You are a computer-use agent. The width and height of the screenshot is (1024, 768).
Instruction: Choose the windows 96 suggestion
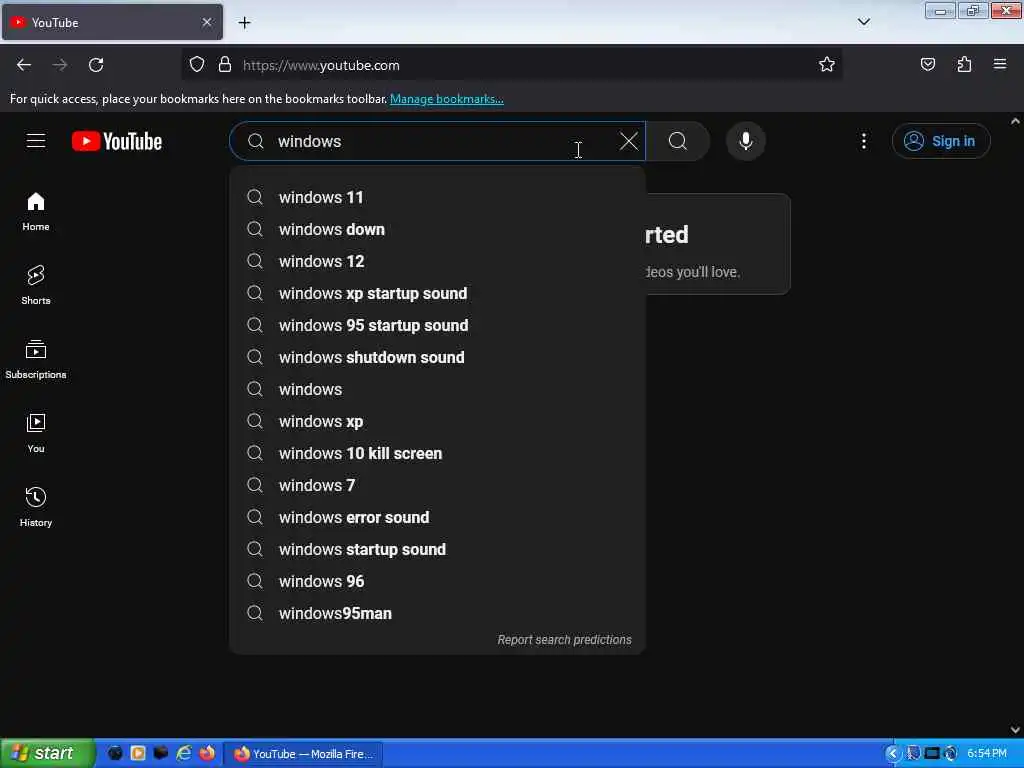pos(437,581)
